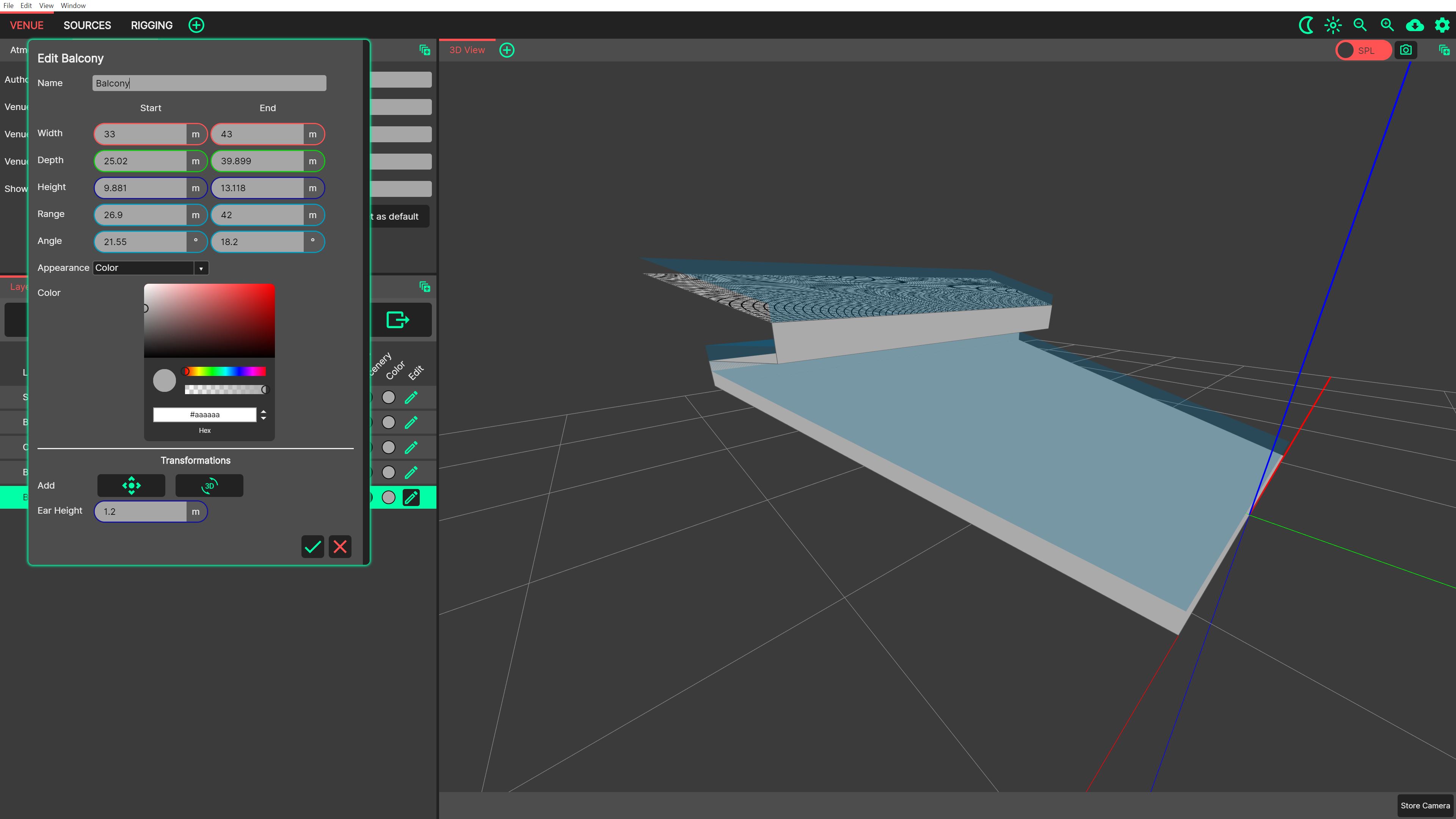Change color format with Hex stepper arrows

tap(264, 415)
